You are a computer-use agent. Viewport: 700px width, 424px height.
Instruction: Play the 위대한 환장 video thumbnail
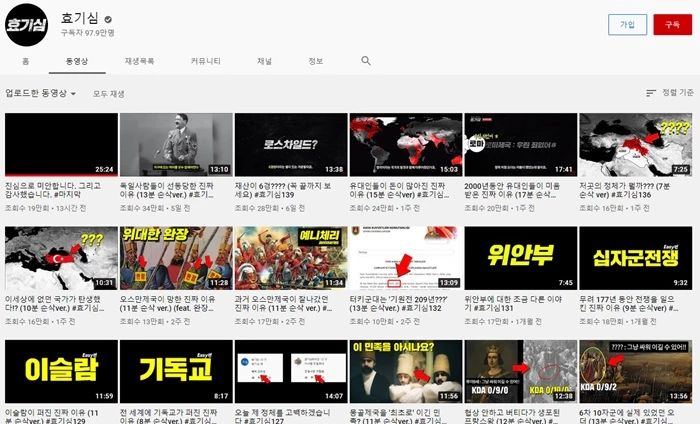point(175,258)
